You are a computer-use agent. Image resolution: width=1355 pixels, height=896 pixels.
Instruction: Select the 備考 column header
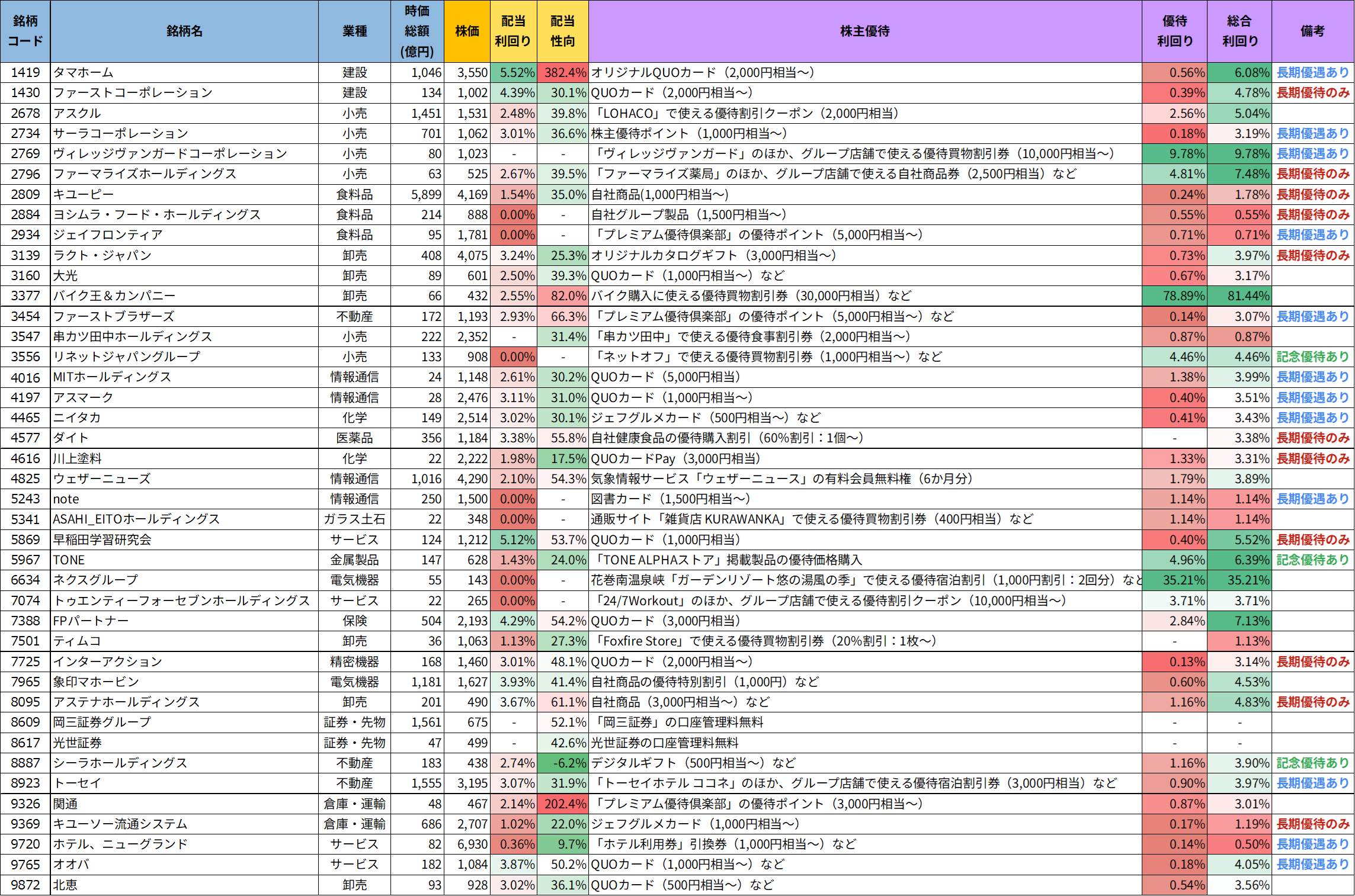pyautogui.click(x=1312, y=31)
